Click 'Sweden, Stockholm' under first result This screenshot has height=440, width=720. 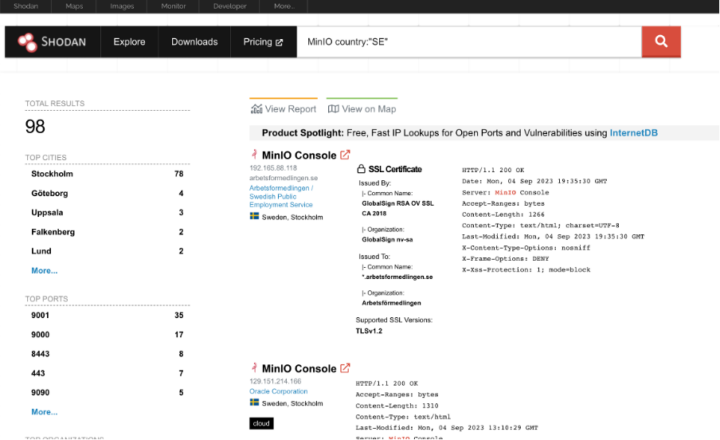[x=292, y=217]
